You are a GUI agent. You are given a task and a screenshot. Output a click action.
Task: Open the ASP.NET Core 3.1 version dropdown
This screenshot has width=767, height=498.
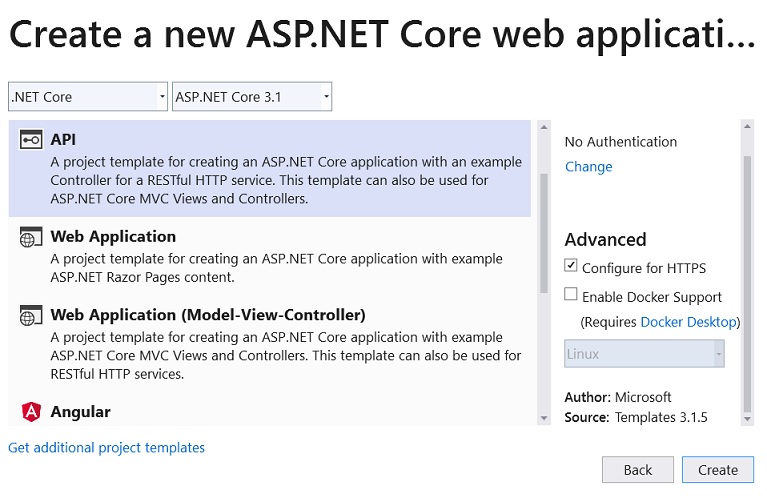252,96
